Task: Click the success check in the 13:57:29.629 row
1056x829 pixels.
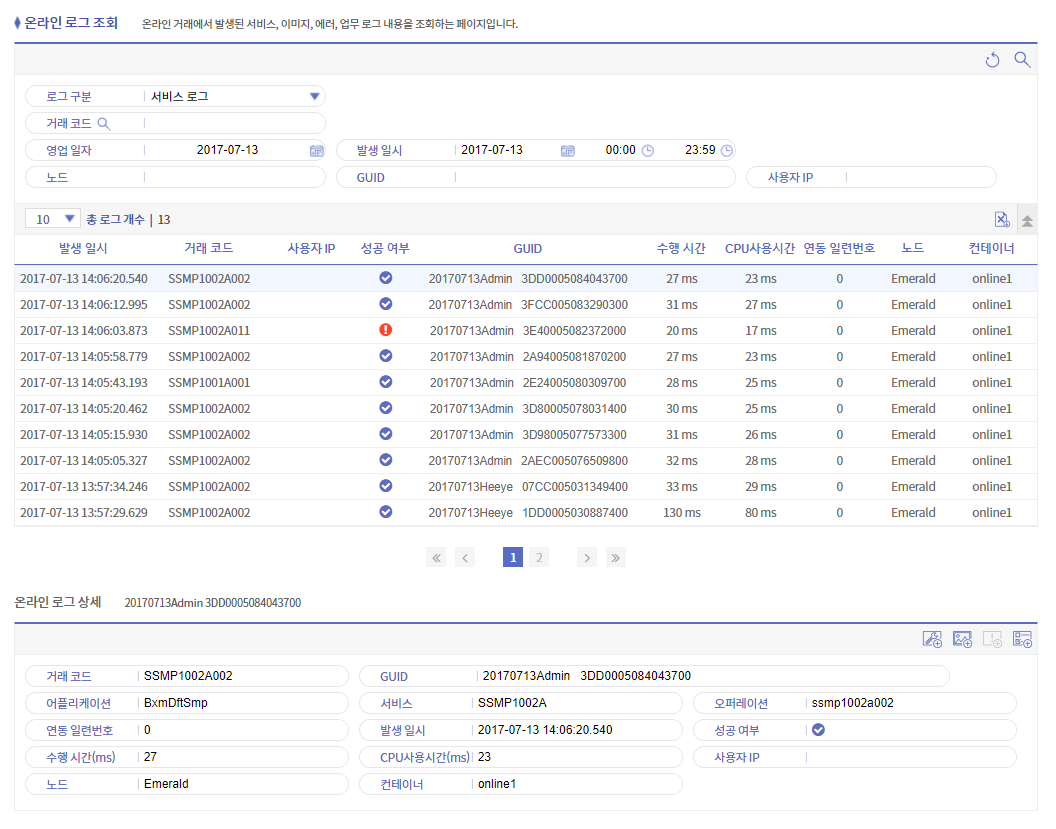Action: click(x=386, y=512)
